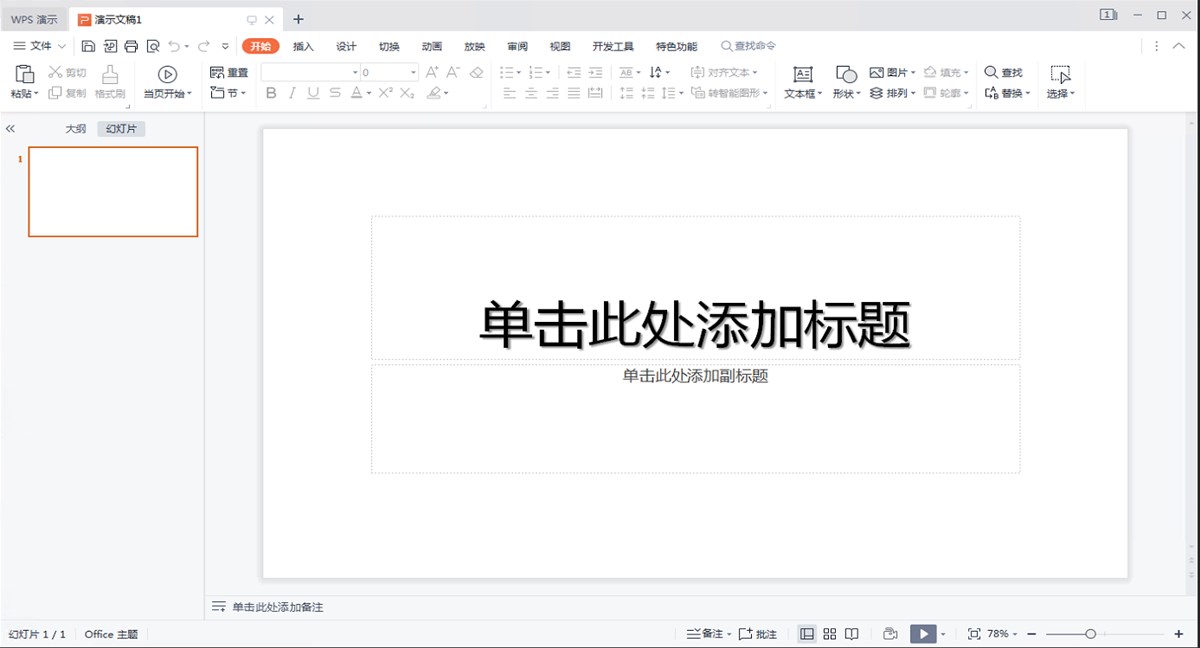1200x648 pixels.
Task: Start slideshow from current slide play icon
Action: point(167,74)
